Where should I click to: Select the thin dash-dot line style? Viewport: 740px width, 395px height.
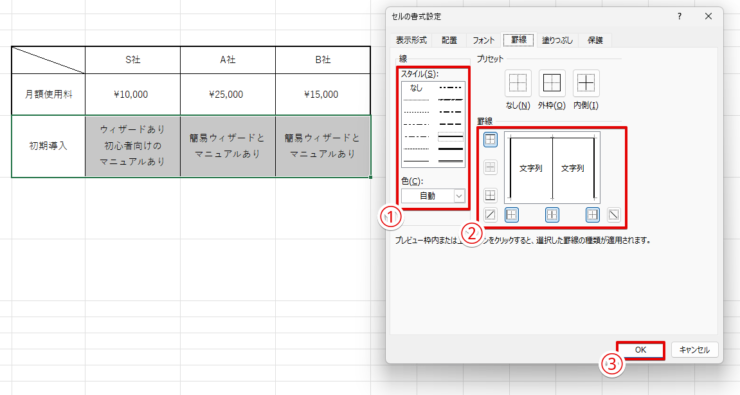pos(416,137)
